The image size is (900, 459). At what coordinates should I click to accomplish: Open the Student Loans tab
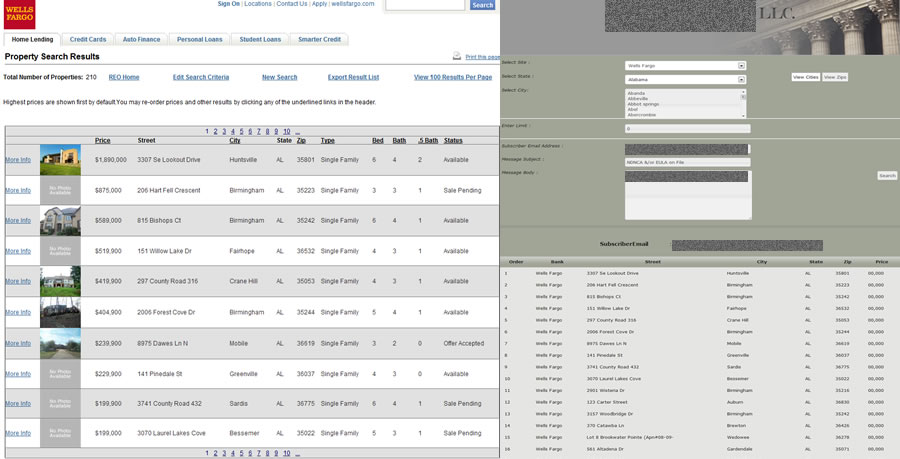260,40
